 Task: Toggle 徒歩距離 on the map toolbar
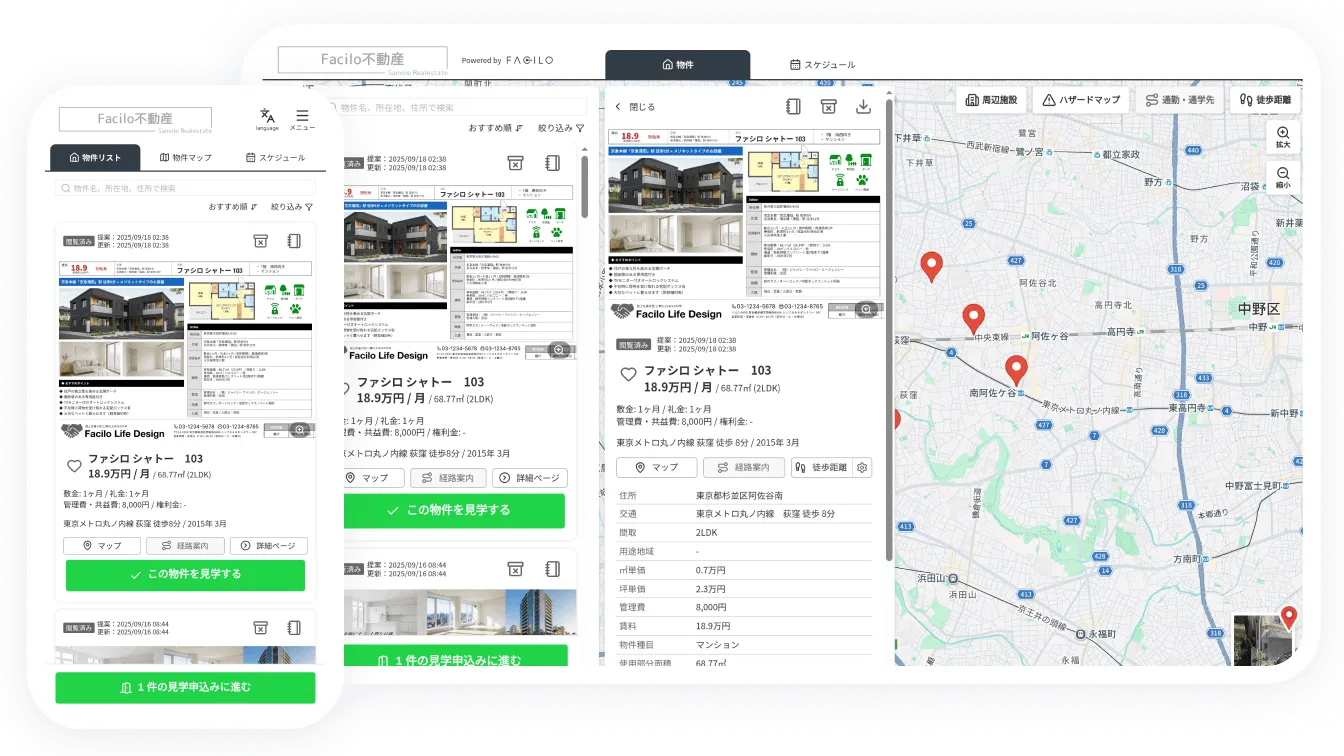pyautogui.click(x=1265, y=100)
